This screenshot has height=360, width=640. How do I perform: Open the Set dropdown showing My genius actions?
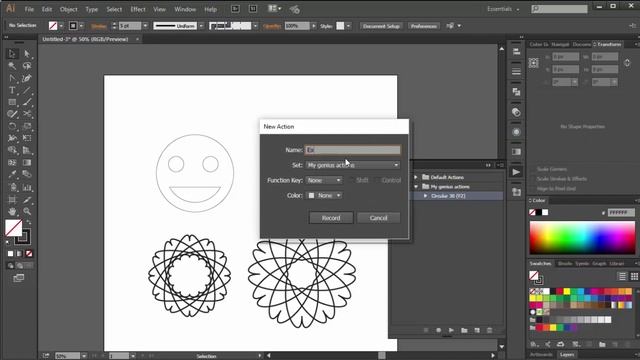coord(353,165)
